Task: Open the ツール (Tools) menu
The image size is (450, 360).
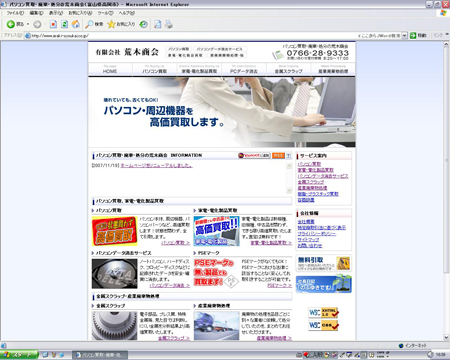Action: pos(105,13)
